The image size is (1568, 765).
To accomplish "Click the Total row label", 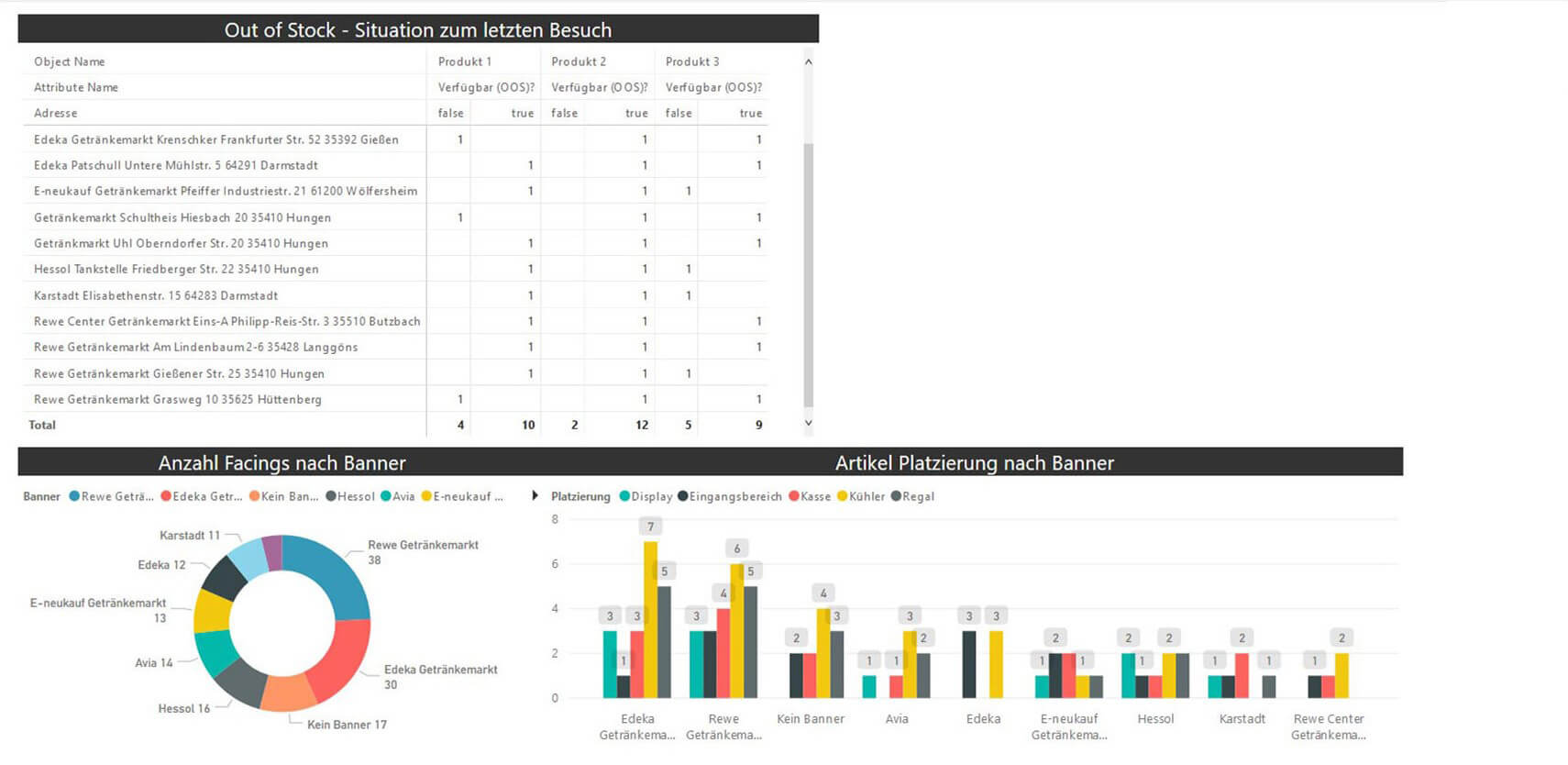I will 42,425.
